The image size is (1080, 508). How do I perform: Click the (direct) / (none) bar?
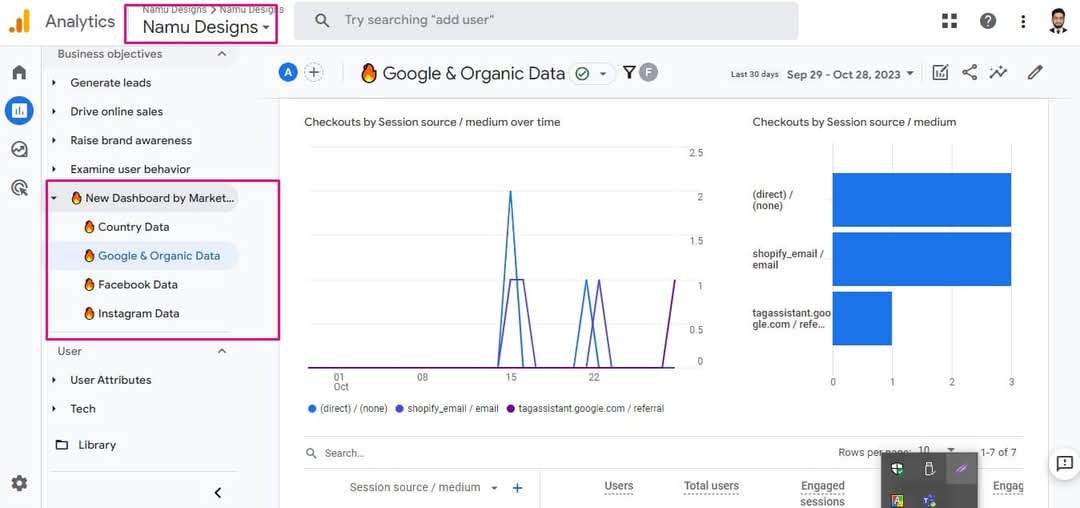(922, 200)
